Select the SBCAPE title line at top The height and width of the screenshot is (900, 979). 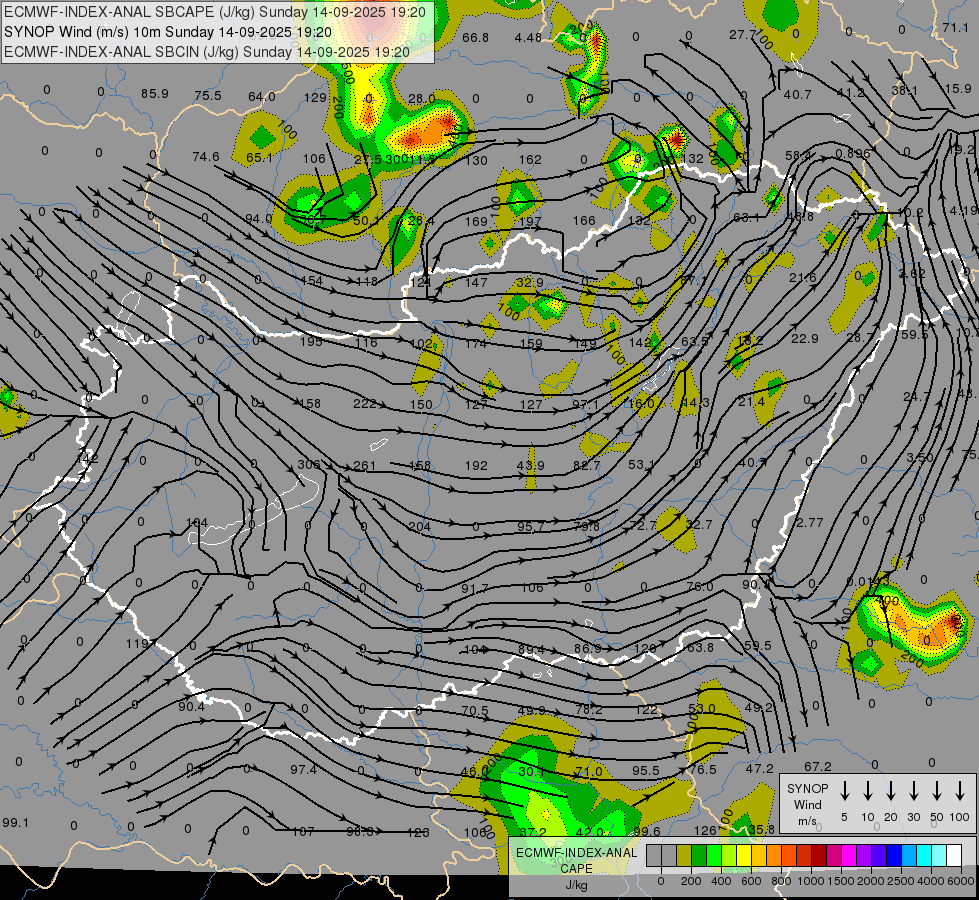215,12
